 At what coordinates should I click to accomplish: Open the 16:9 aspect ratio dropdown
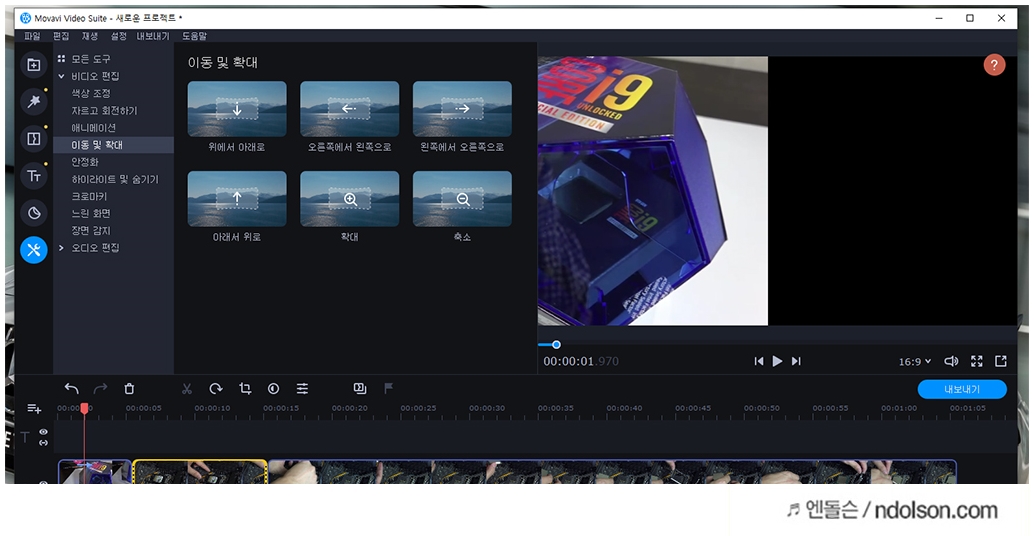[915, 361]
